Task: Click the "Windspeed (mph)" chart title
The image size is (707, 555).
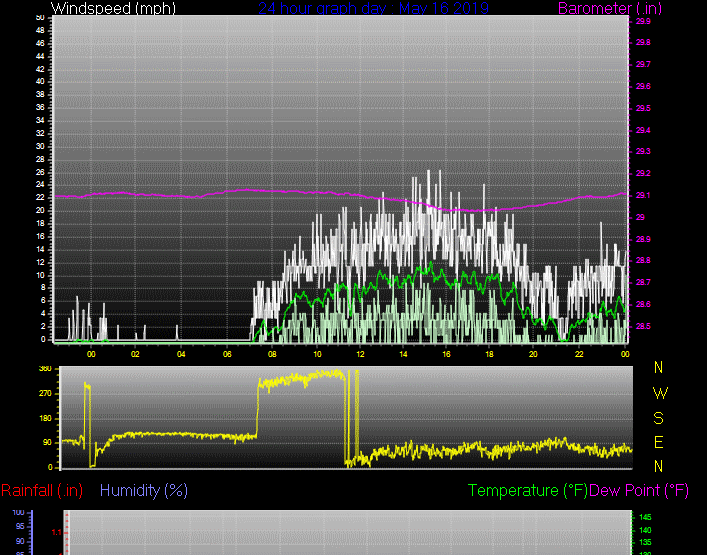Action: 113,8
